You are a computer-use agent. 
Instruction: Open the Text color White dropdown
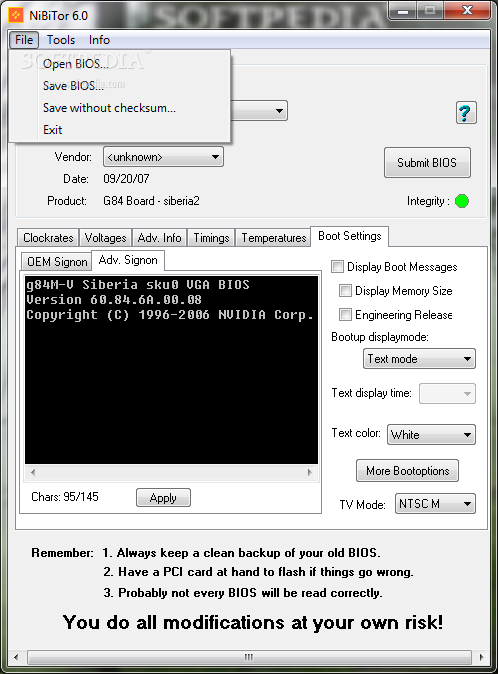pos(431,435)
